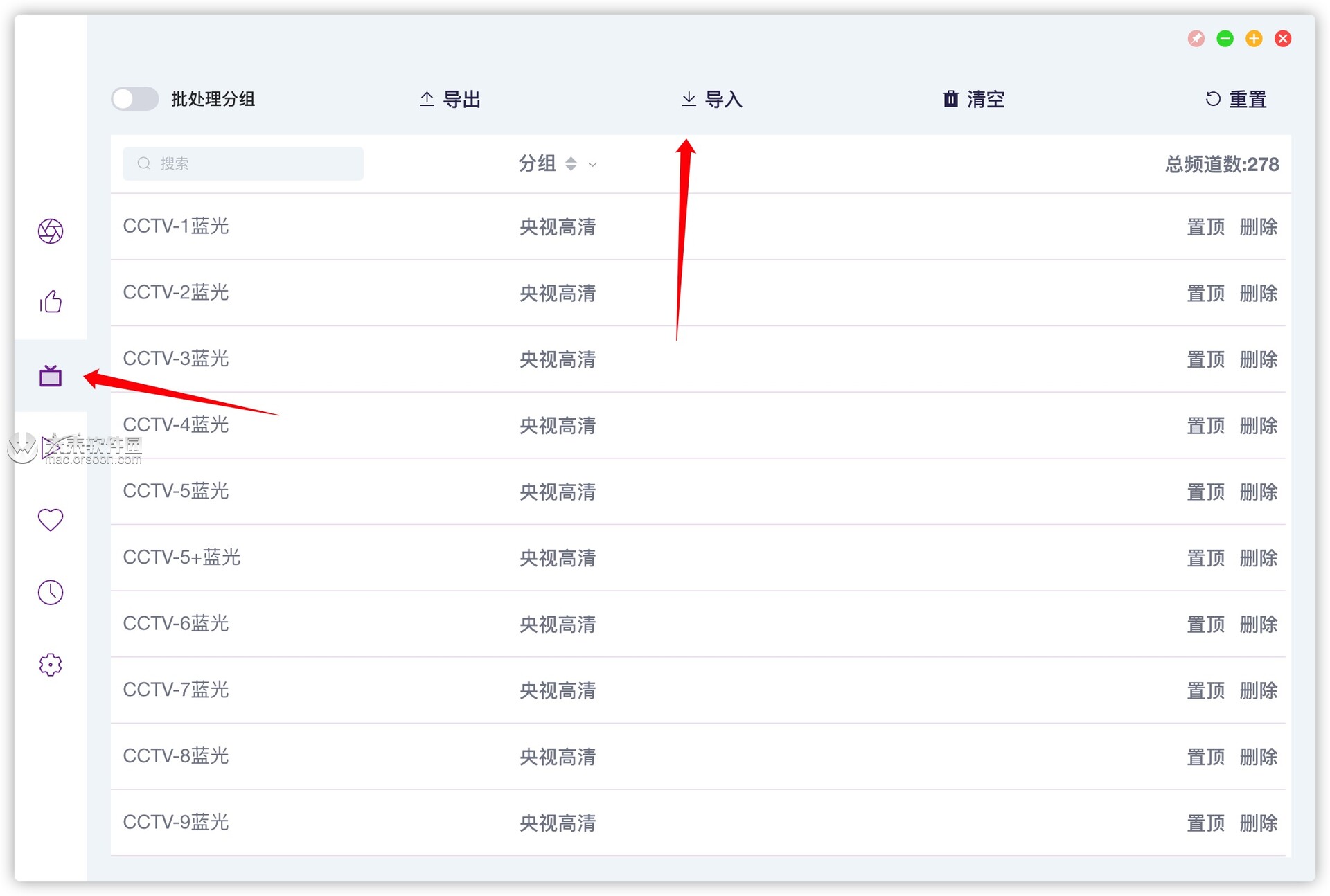Open the favorites heart section
Viewport: 1330px width, 896px height.
(x=50, y=519)
